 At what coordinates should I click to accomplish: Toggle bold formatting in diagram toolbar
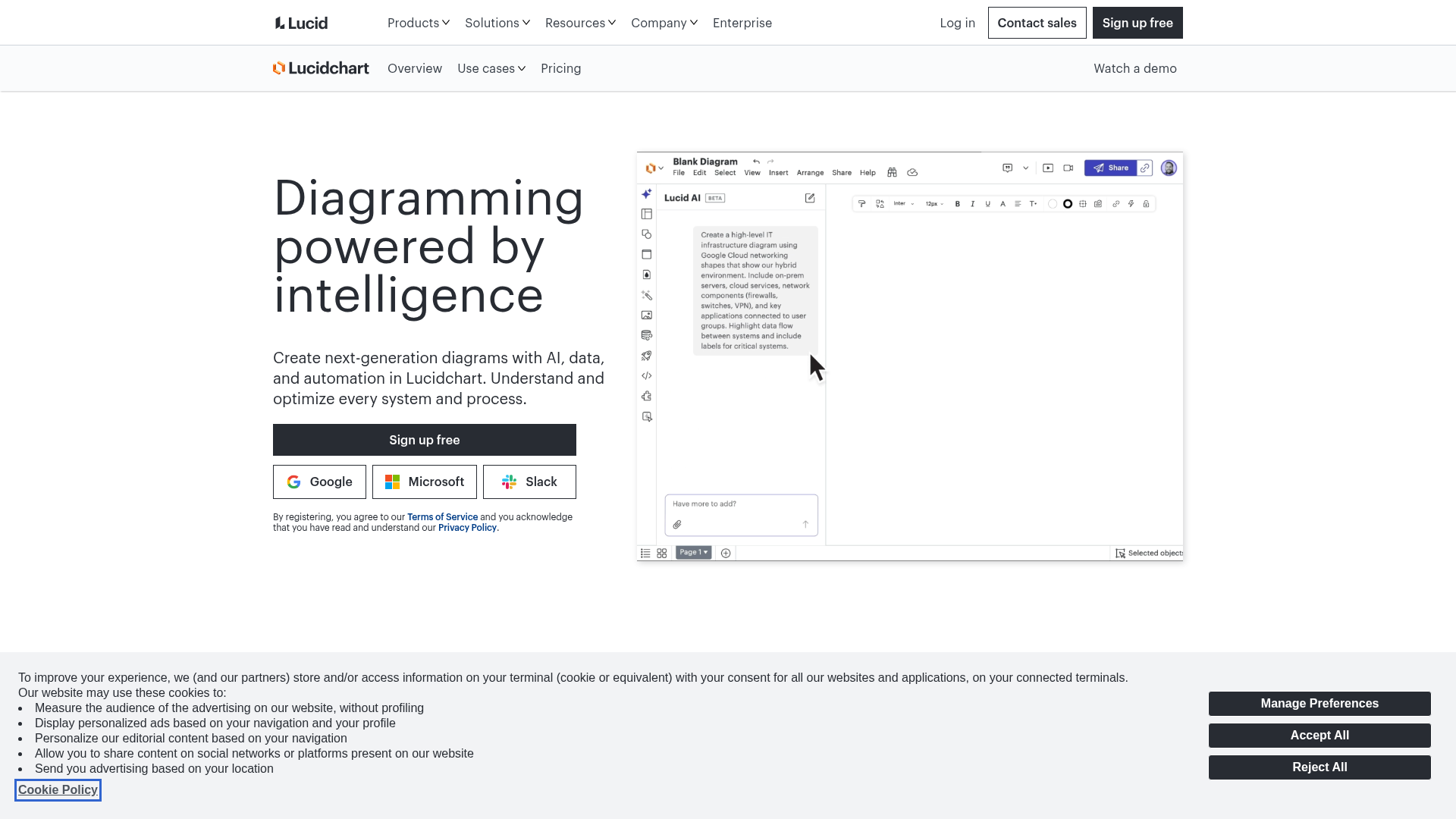click(958, 204)
